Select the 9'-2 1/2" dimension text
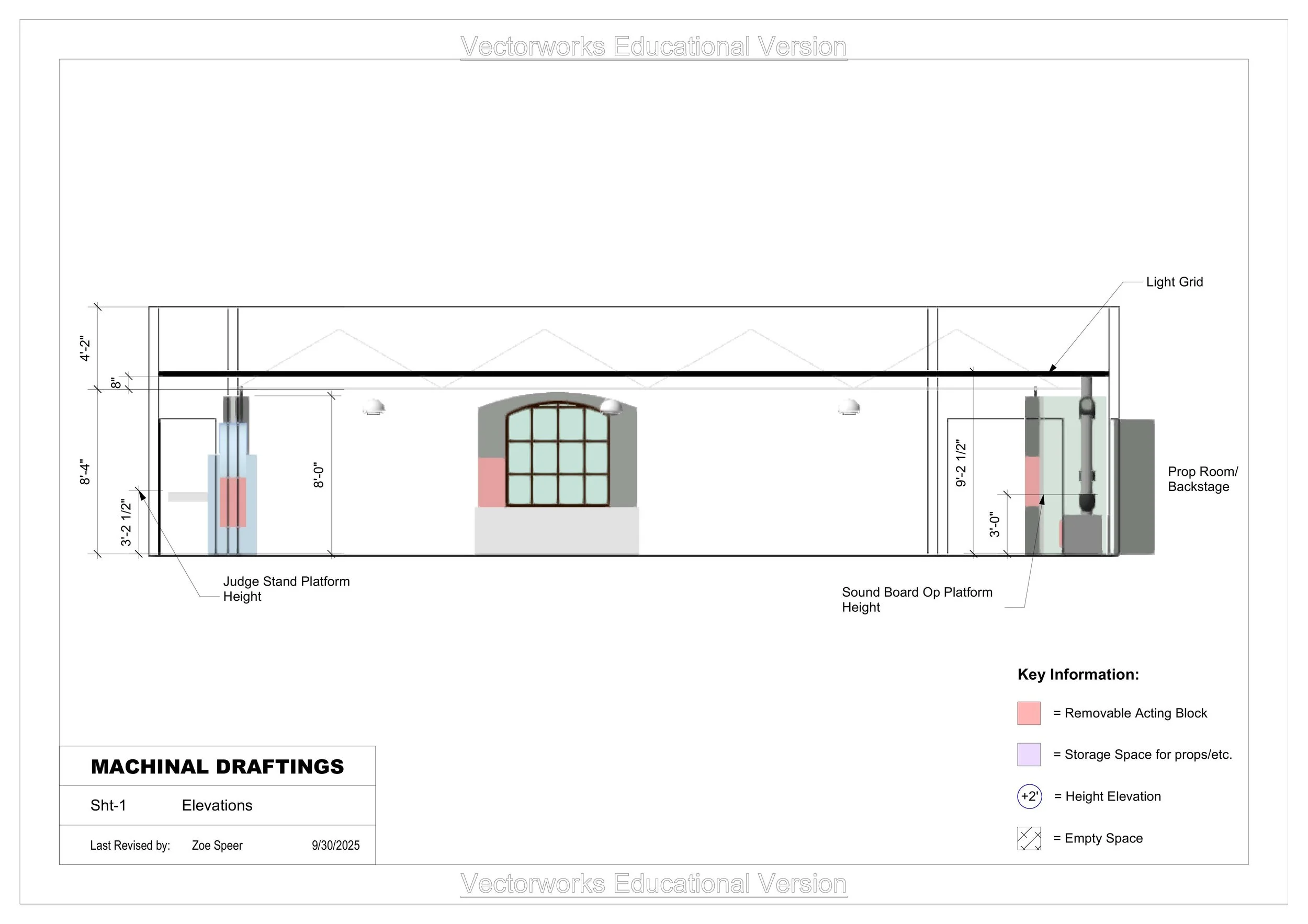This screenshot has width=1308, height=924. pyautogui.click(x=961, y=463)
